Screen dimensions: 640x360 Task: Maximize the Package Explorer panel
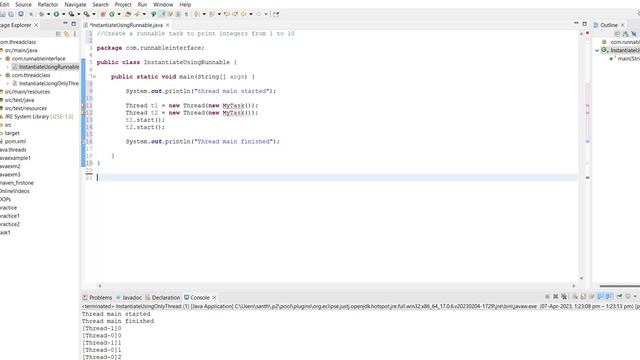pyautogui.click(x=73, y=24)
